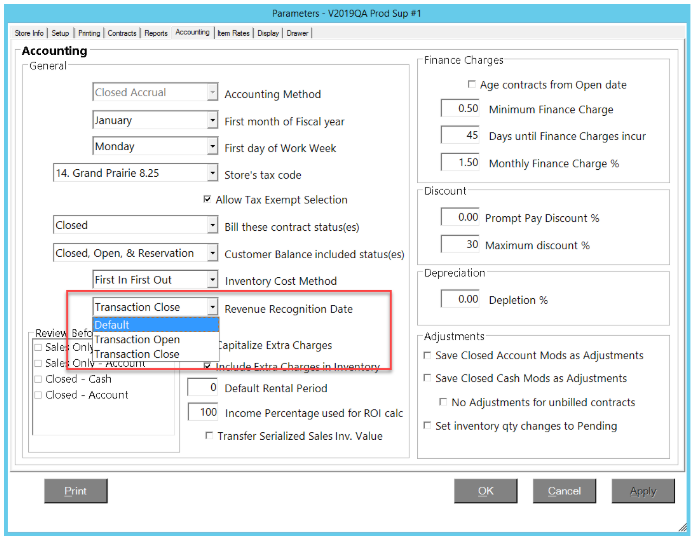This screenshot has height=537, width=693.
Task: Enable Age contracts from Open date
Action: point(472,85)
